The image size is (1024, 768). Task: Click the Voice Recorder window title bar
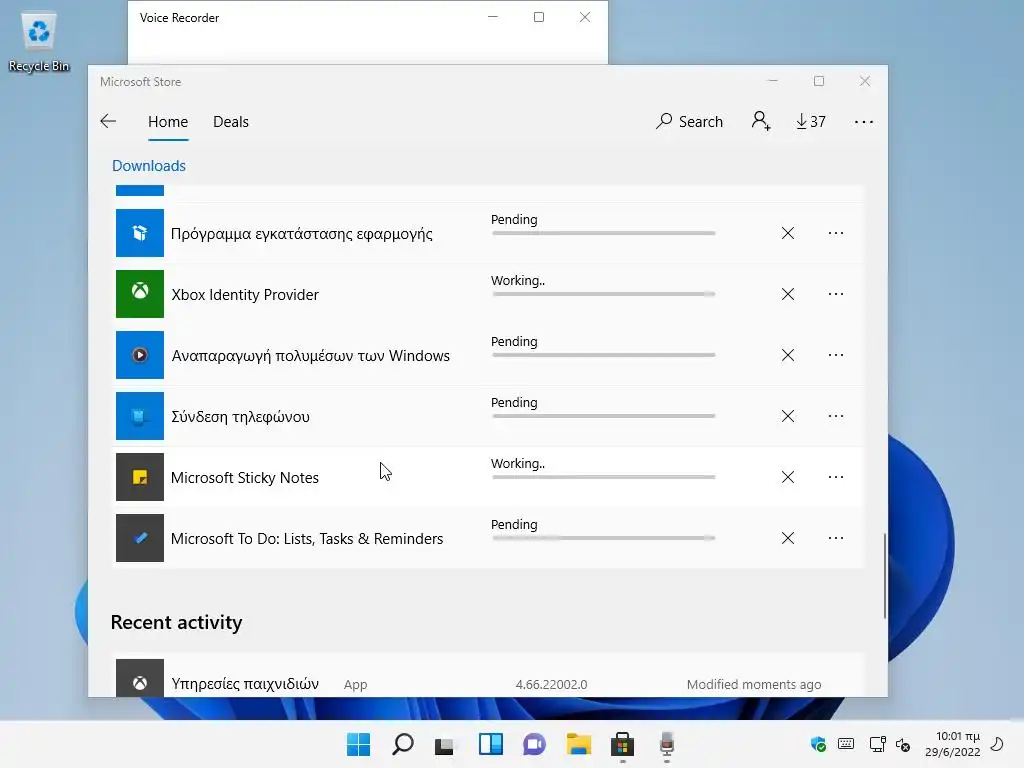[307, 18]
